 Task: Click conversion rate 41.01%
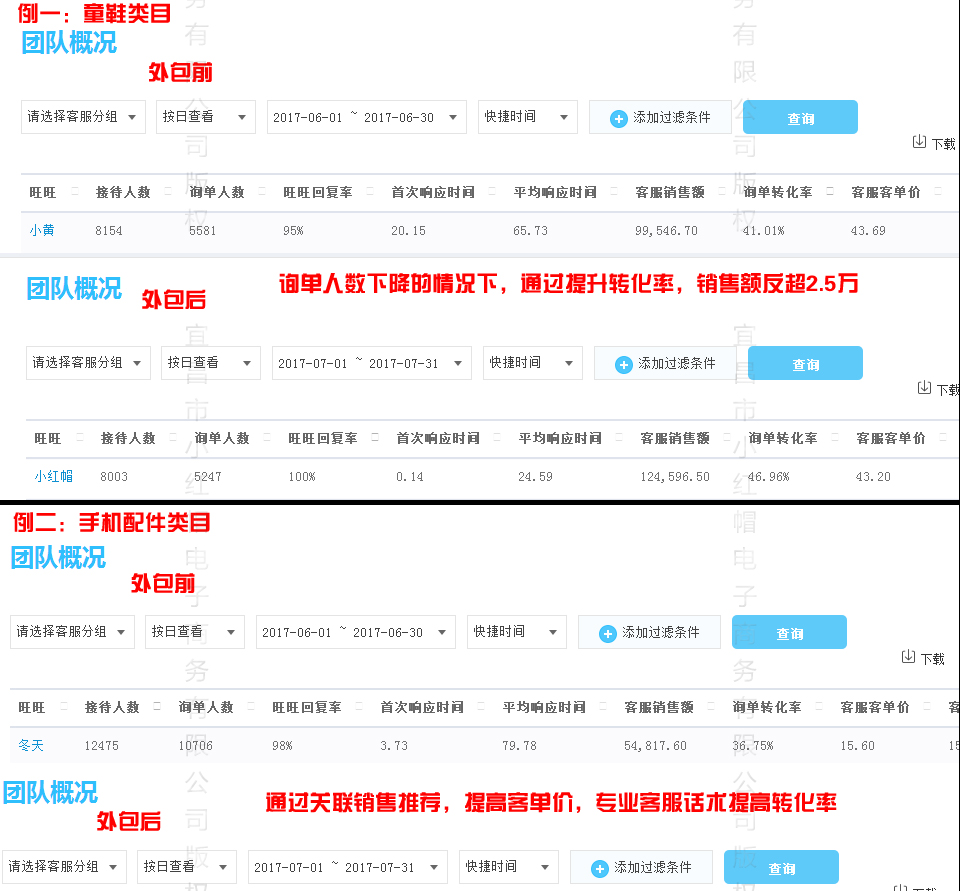(x=763, y=231)
